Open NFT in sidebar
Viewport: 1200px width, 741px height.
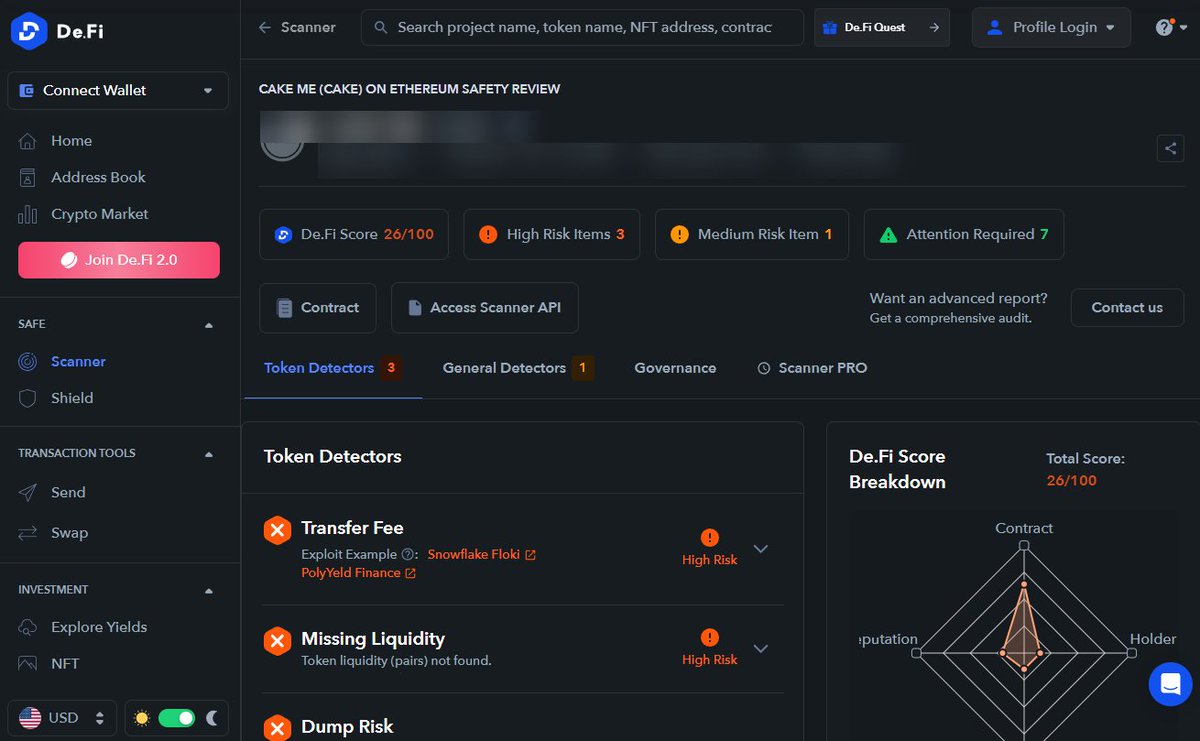[64, 663]
